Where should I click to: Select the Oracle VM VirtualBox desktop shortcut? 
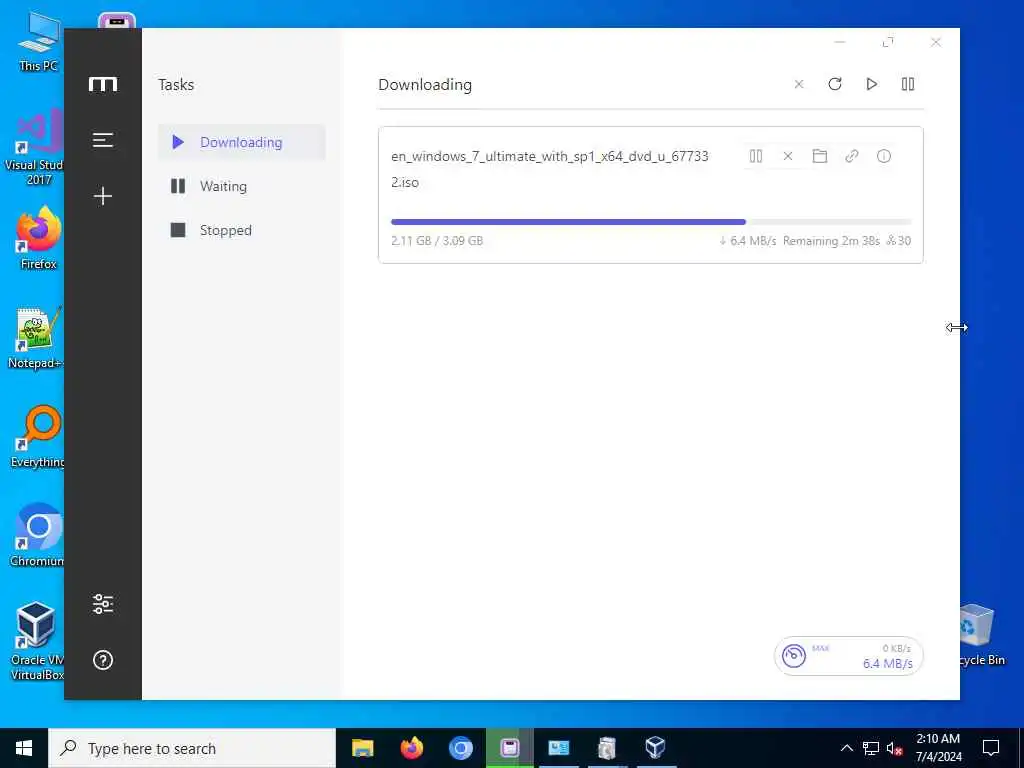(x=37, y=641)
